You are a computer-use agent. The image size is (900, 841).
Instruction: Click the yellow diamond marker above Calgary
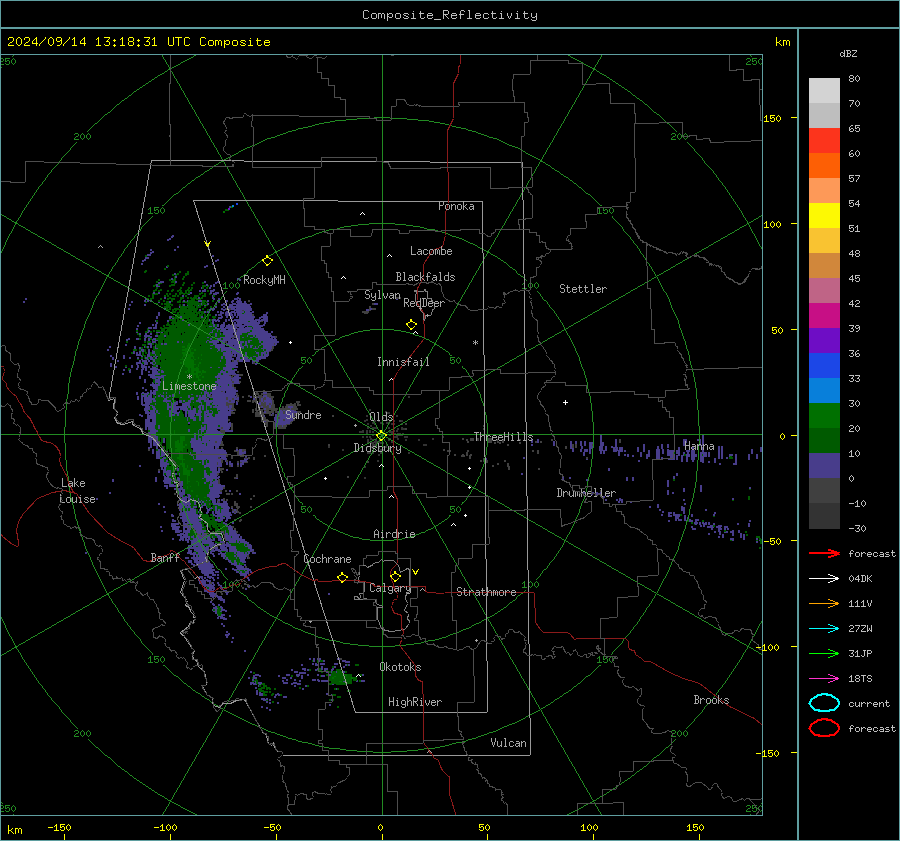pos(395,576)
